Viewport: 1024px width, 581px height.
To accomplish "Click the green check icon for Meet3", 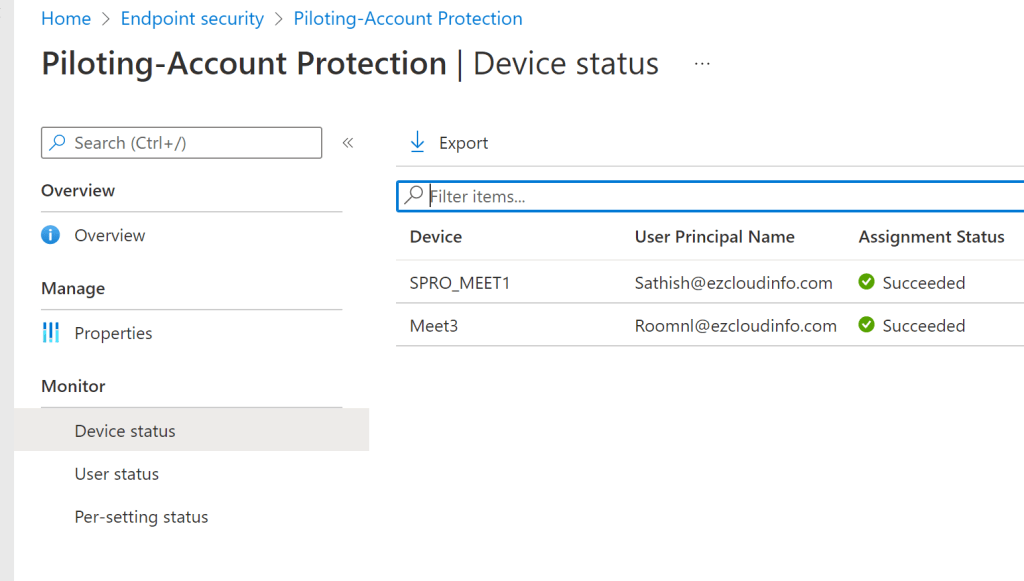I will [867, 325].
